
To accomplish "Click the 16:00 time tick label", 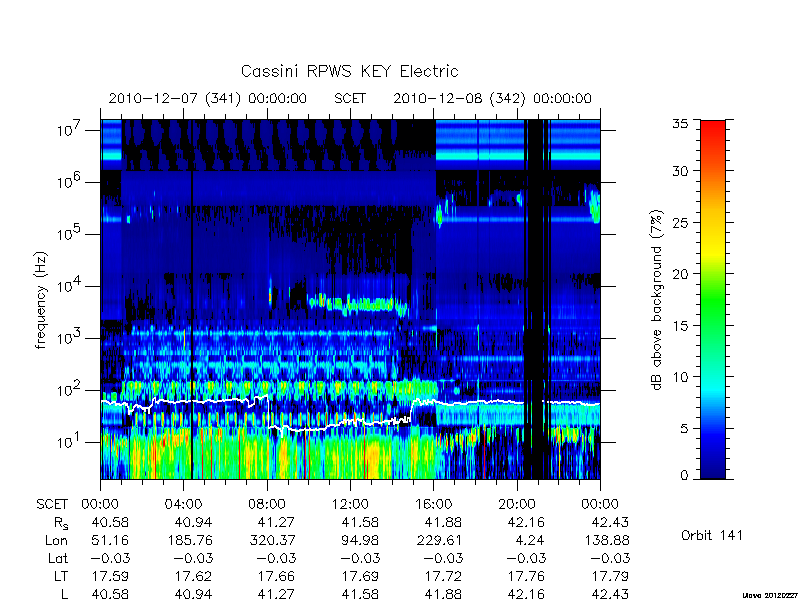I will [x=433, y=505].
